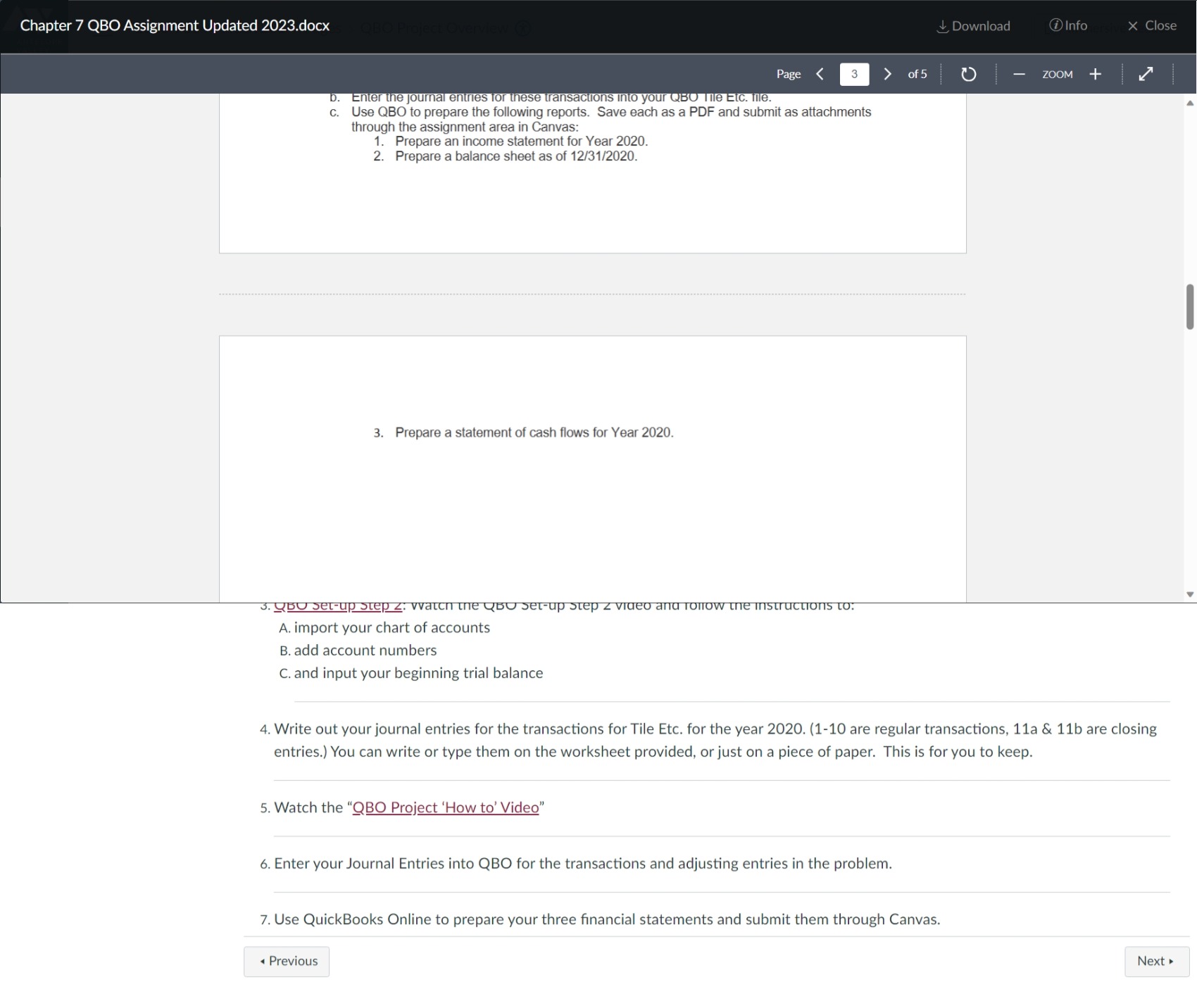This screenshot has width=1197, height=1008.
Task: Click the Next module button
Action: point(1155,961)
